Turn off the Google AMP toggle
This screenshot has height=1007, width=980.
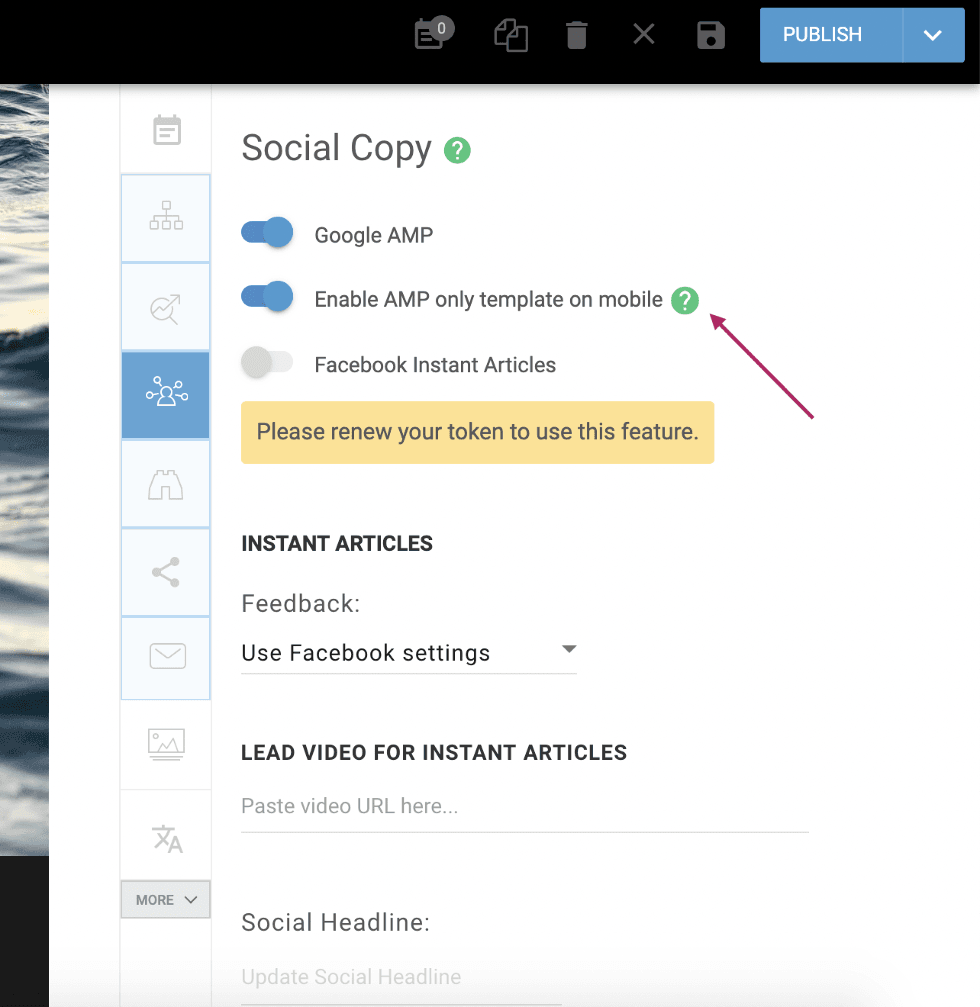(267, 233)
